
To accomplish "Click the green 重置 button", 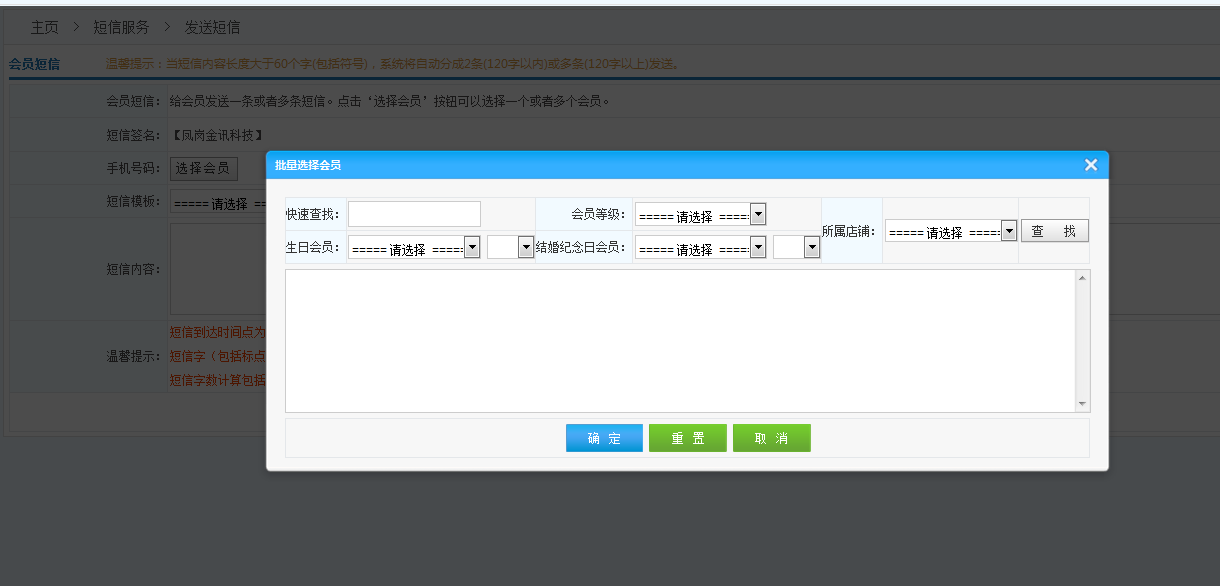I will 688,438.
